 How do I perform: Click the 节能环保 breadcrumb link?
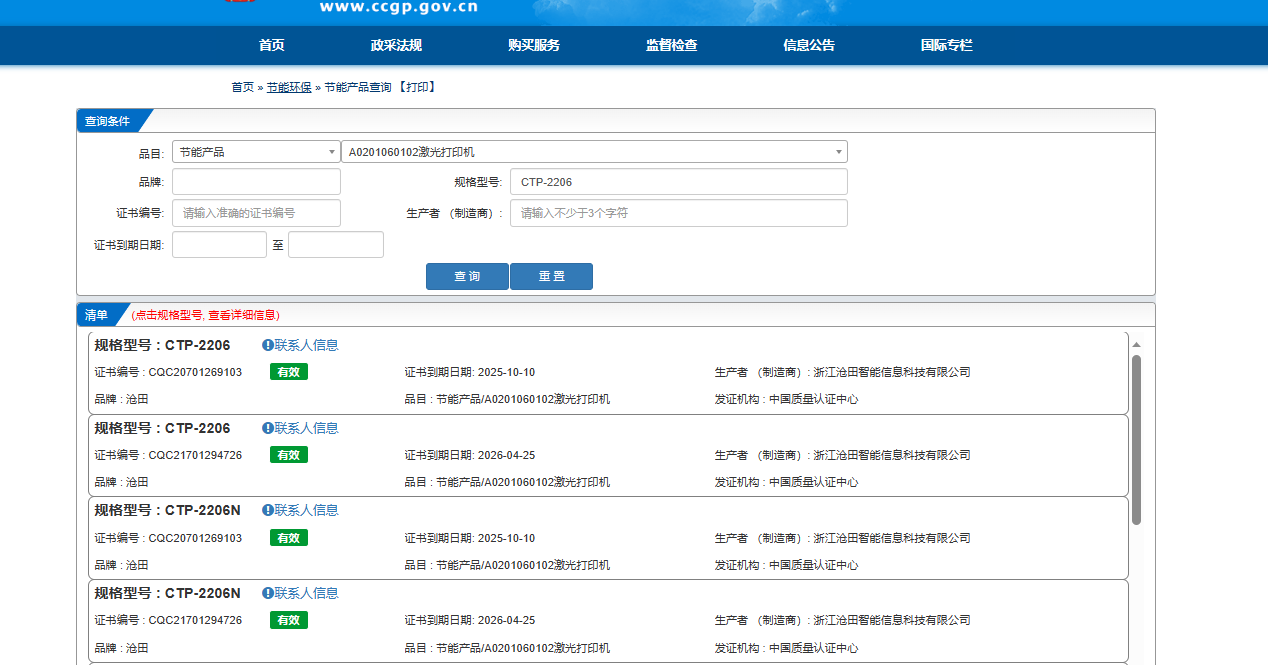(289, 87)
